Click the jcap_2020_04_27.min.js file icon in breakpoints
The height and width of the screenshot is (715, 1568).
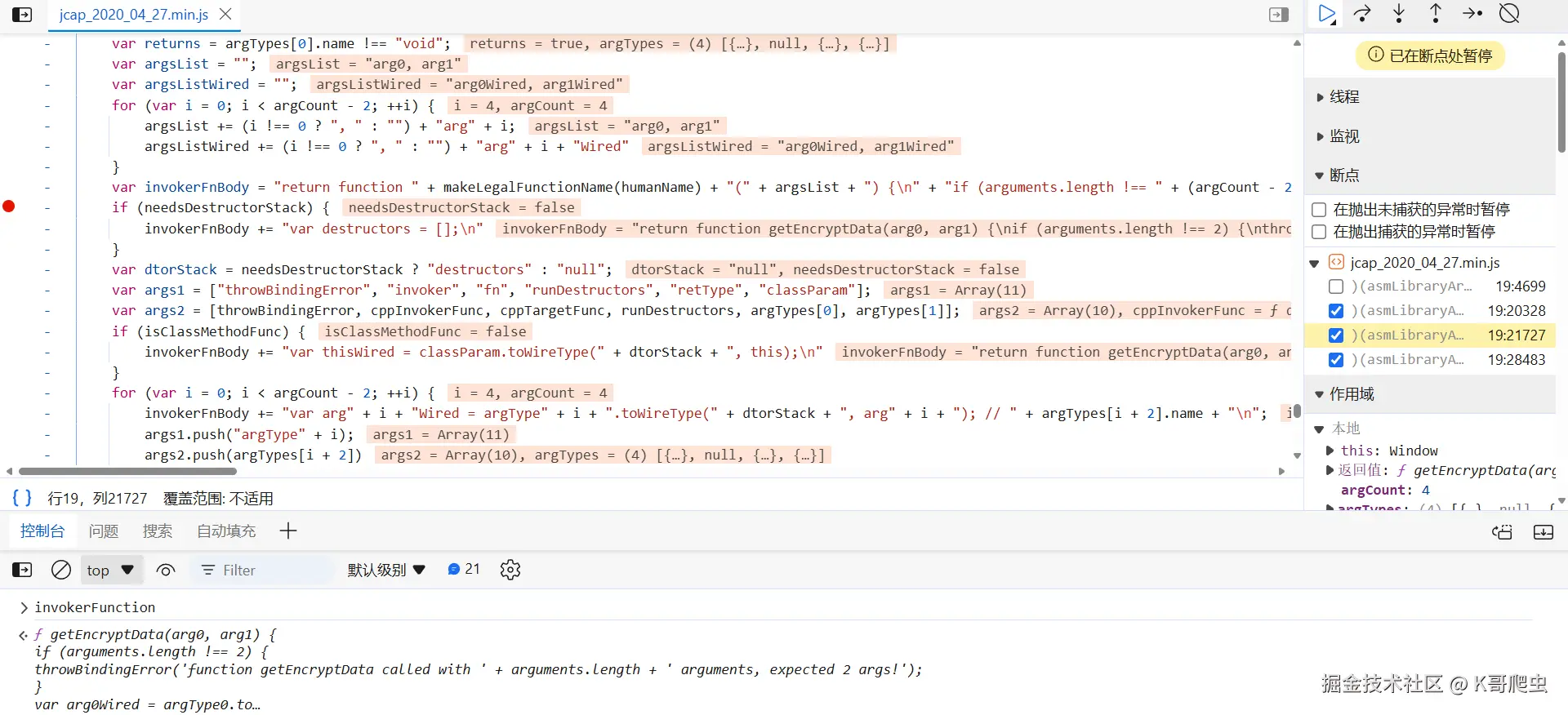(x=1336, y=262)
